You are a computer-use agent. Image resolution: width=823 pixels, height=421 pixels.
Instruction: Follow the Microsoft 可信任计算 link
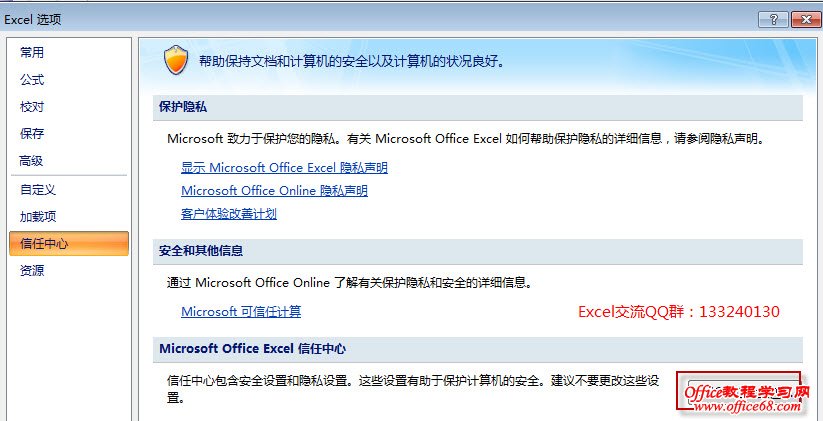click(x=241, y=312)
